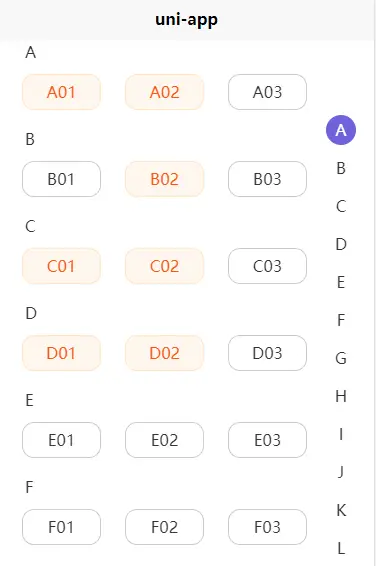The image size is (376, 566).
Task: Unselect the highlighted C01 tag
Action: [61, 266]
